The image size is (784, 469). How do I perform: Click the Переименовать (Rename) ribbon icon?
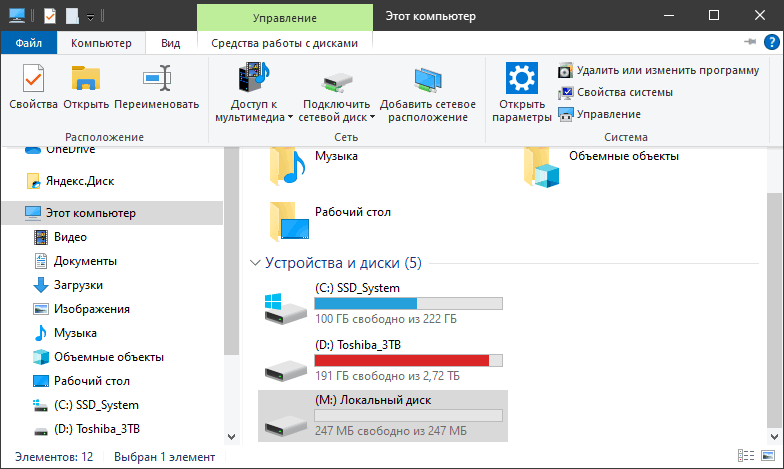(156, 80)
